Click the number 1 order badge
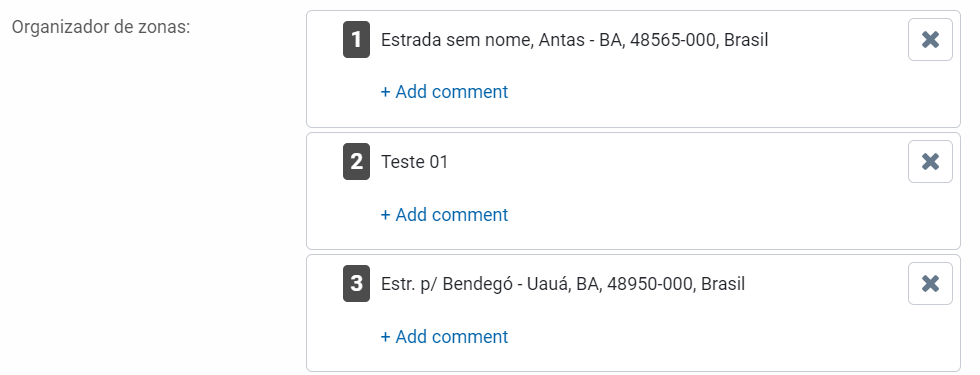This screenshot has height=375, width=980. (x=356, y=39)
